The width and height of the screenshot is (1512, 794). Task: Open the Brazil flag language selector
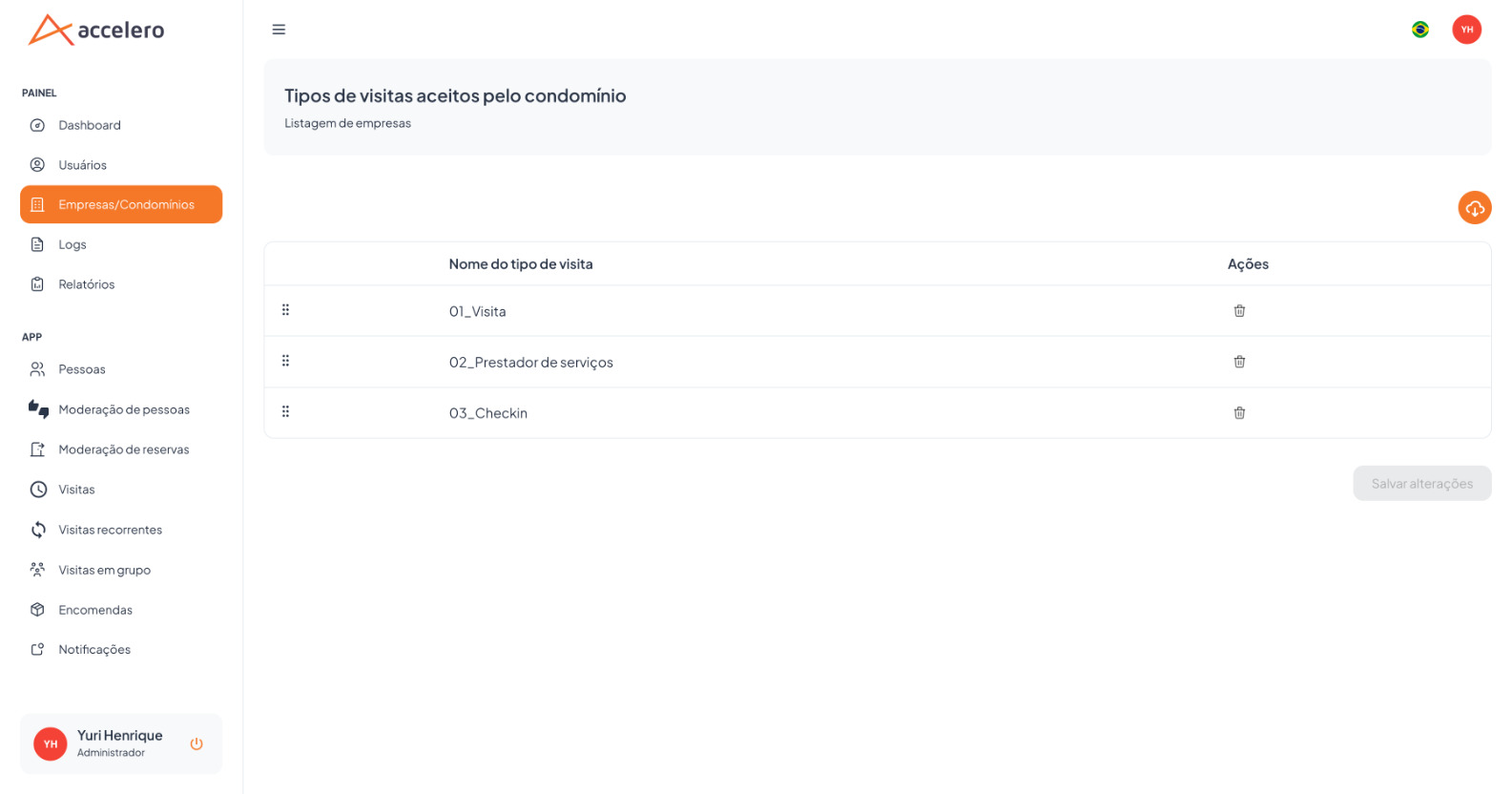tap(1419, 30)
